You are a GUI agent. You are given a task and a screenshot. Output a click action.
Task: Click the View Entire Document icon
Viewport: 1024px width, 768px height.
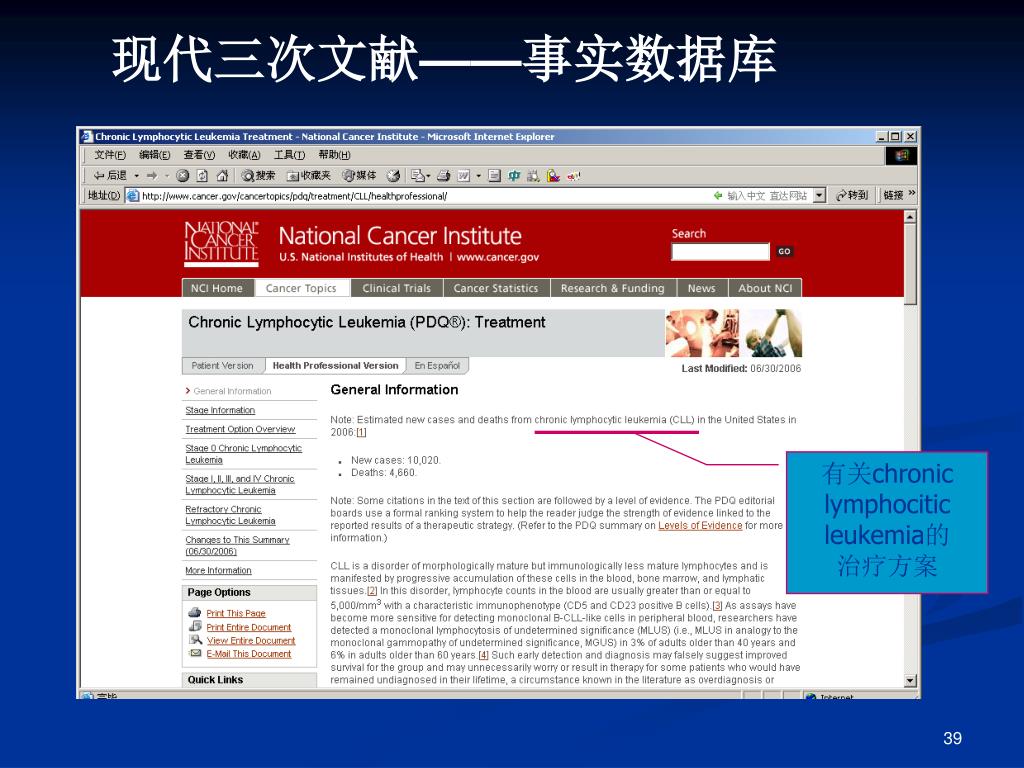(195, 639)
